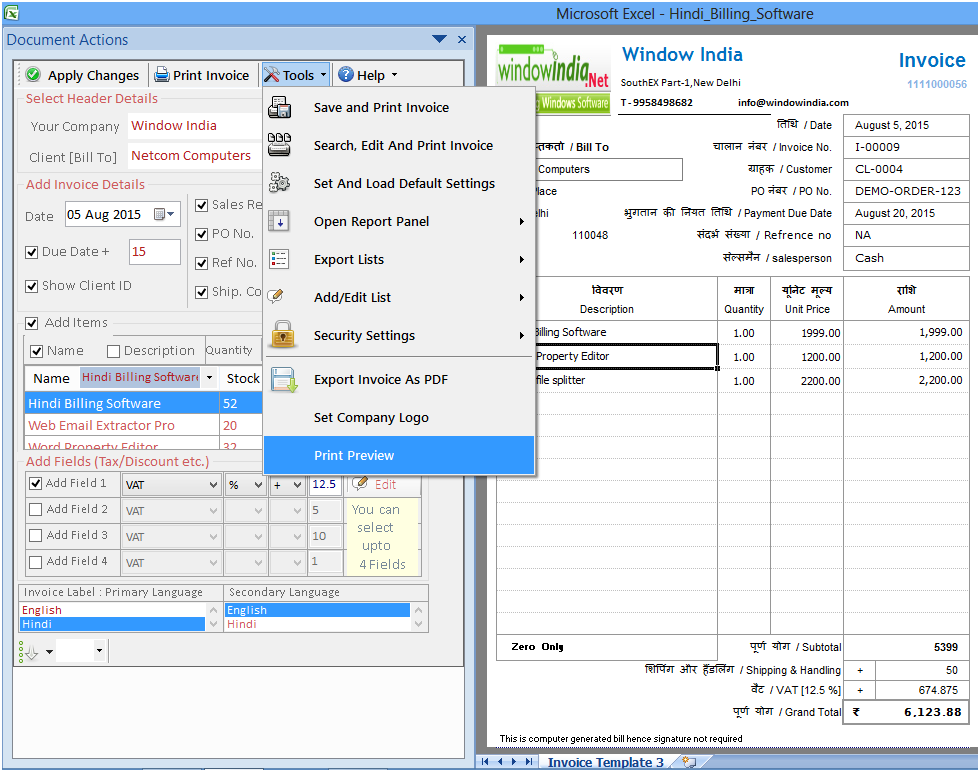Select Web Email Extractor Pro item row
Screen dimensions: 978x772
point(143,425)
